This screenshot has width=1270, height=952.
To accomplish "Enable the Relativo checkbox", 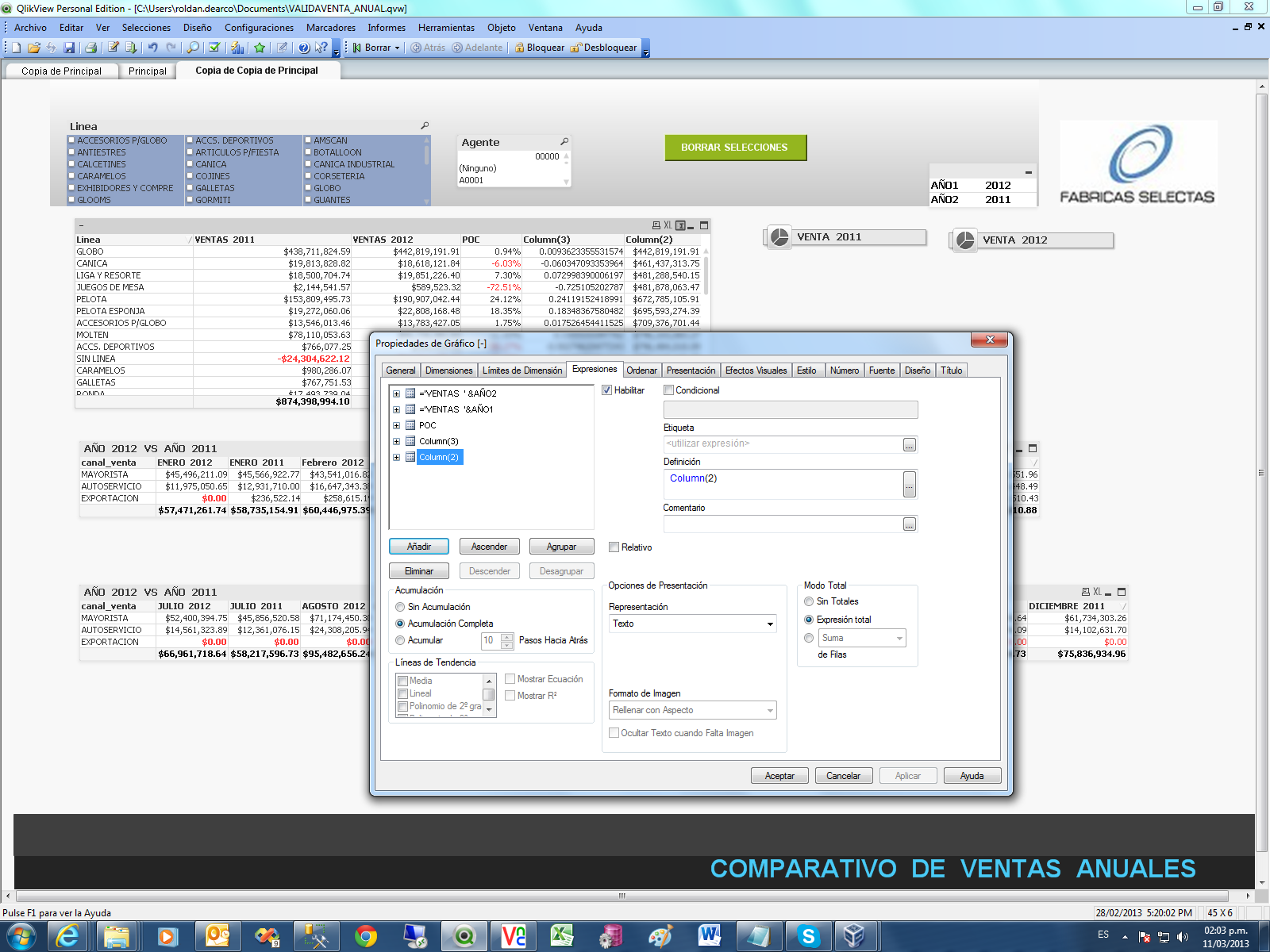I will 614,547.
